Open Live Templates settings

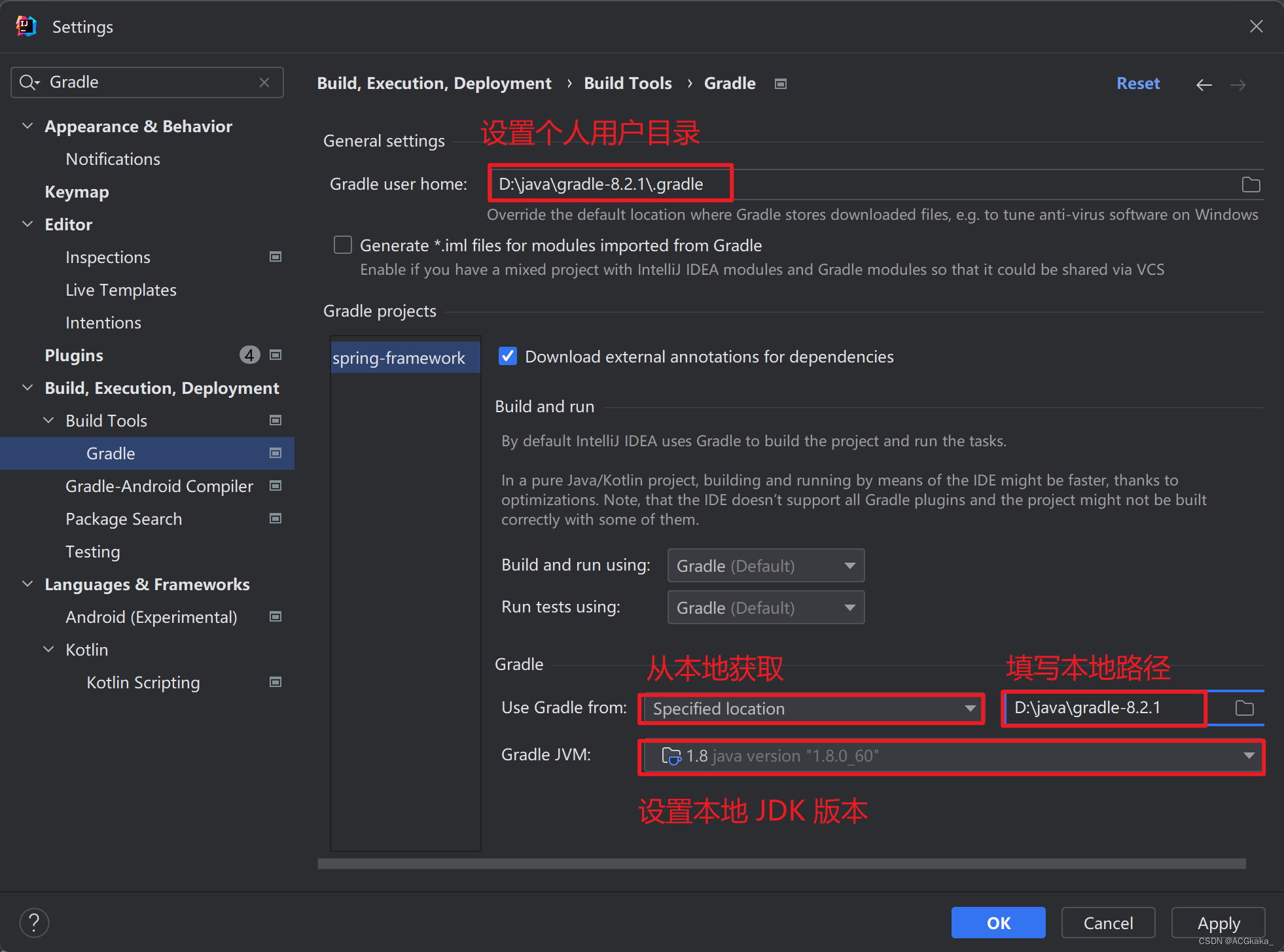(x=121, y=290)
